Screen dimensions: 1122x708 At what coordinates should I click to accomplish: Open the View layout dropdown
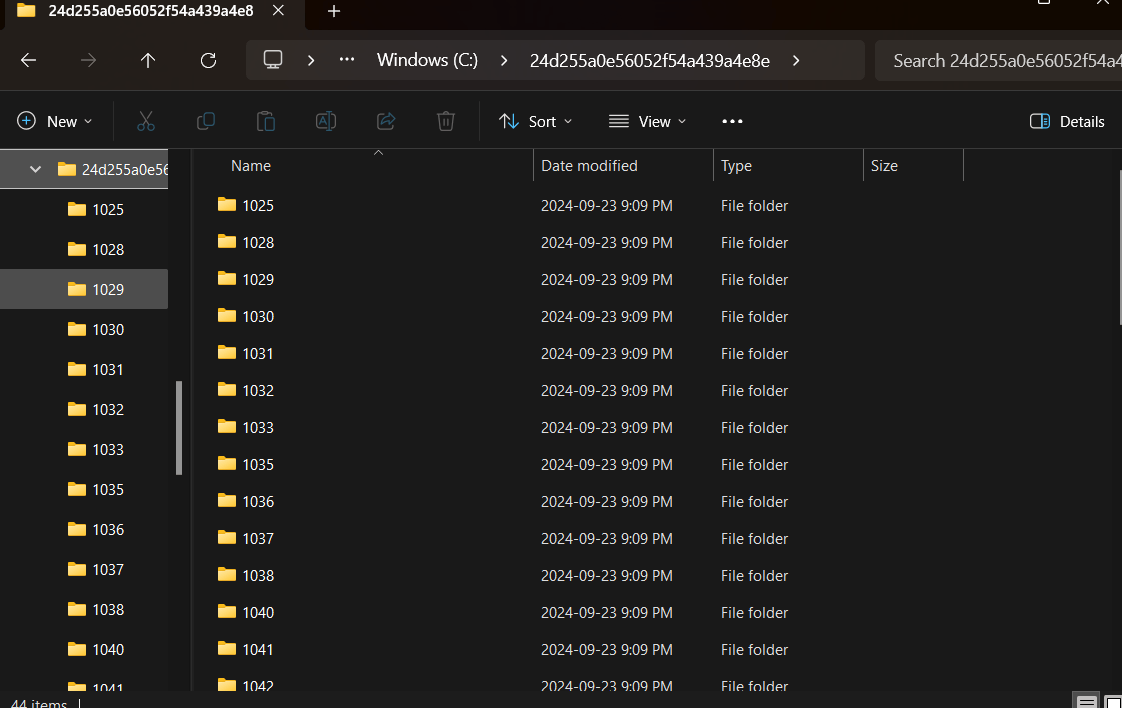(648, 122)
